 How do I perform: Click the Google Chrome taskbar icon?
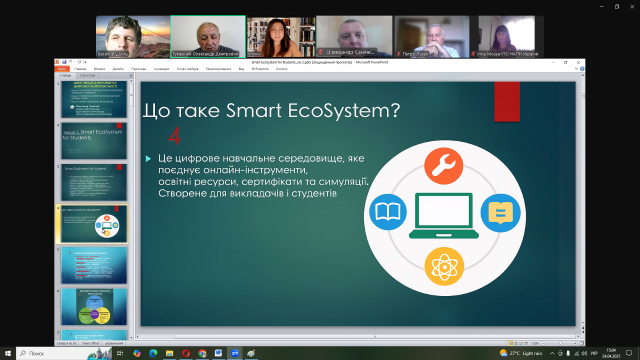(x=202, y=353)
